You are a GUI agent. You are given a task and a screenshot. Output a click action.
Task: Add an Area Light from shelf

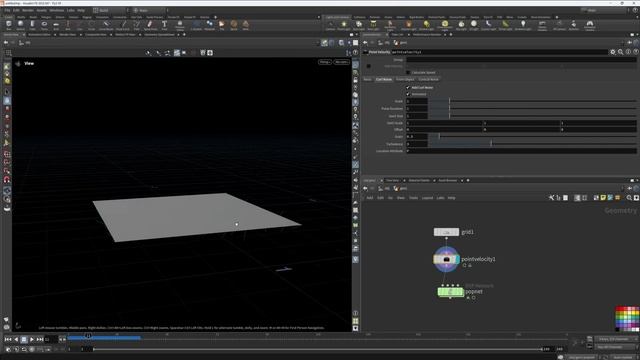point(373,25)
